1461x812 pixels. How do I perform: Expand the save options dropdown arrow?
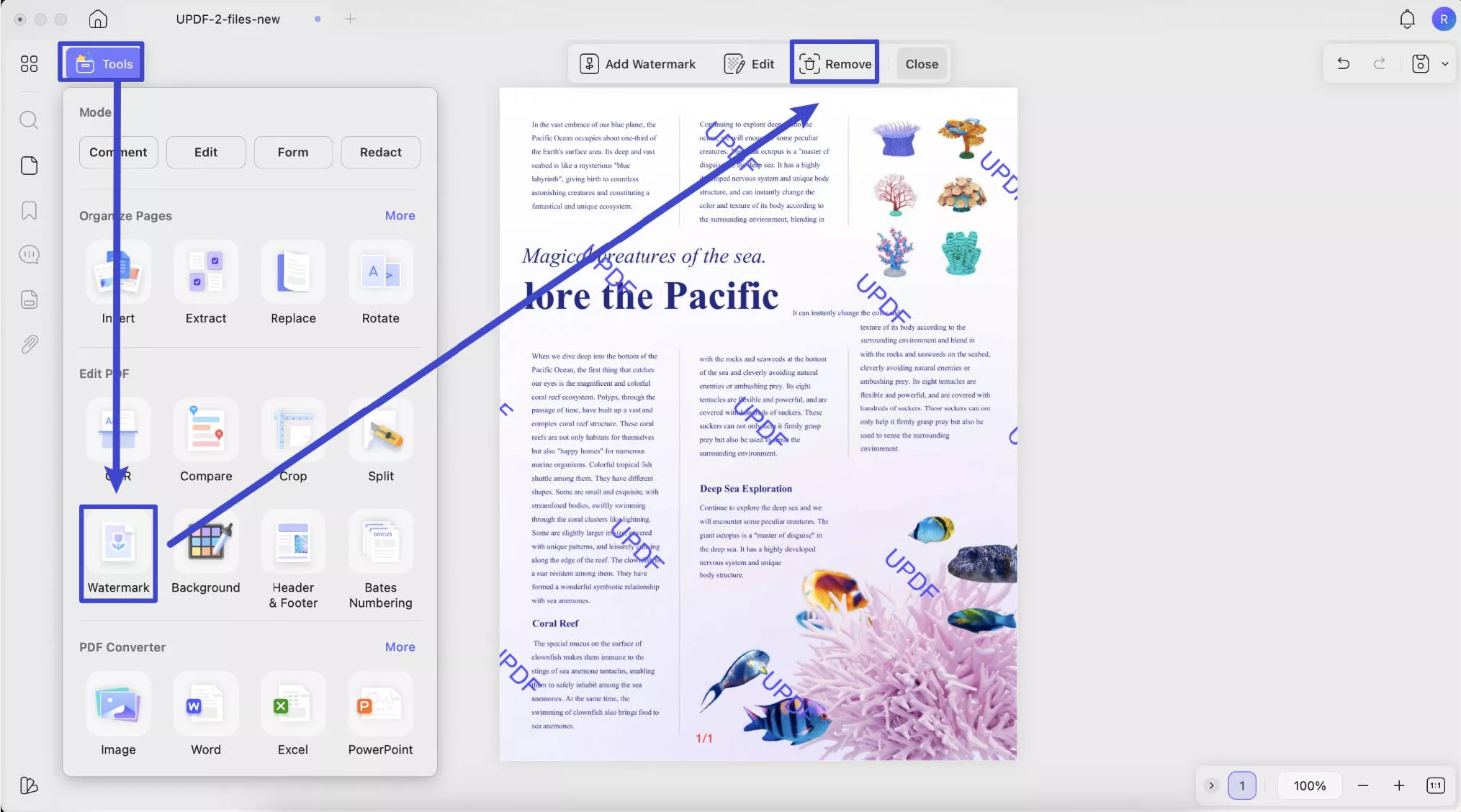[x=1444, y=64]
